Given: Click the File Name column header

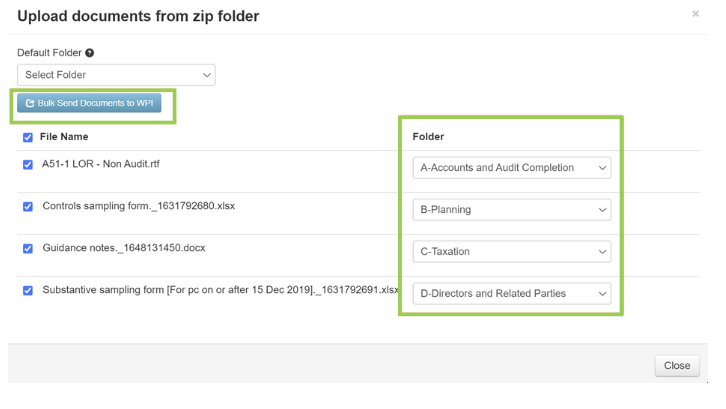Looking at the screenshot, I should (64, 137).
